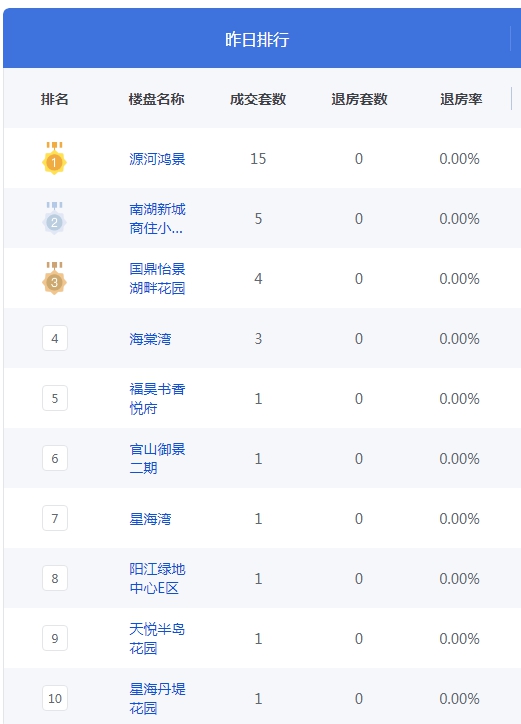Select the rank 5 number badge
521x724 pixels.
click(x=55, y=398)
